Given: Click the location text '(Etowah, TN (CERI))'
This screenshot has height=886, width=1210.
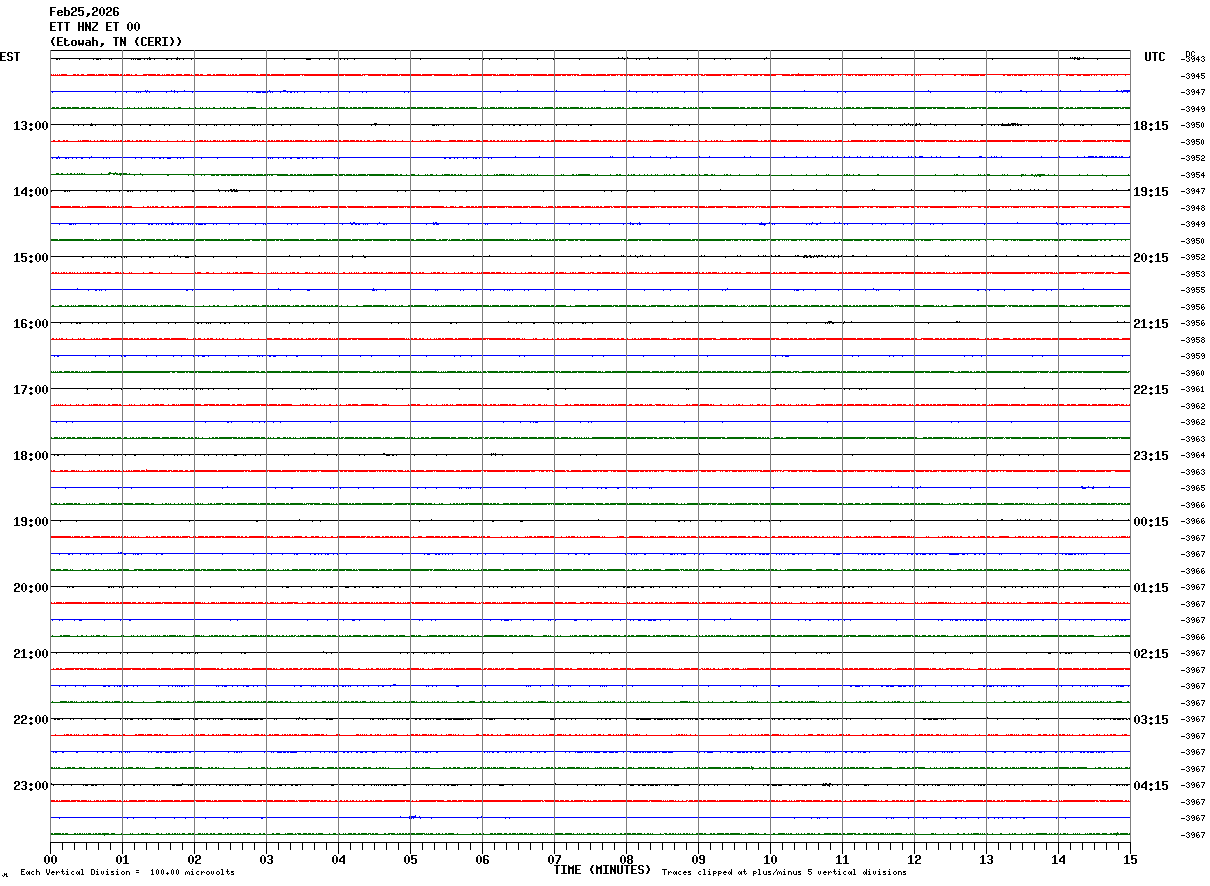Looking at the screenshot, I should (116, 42).
